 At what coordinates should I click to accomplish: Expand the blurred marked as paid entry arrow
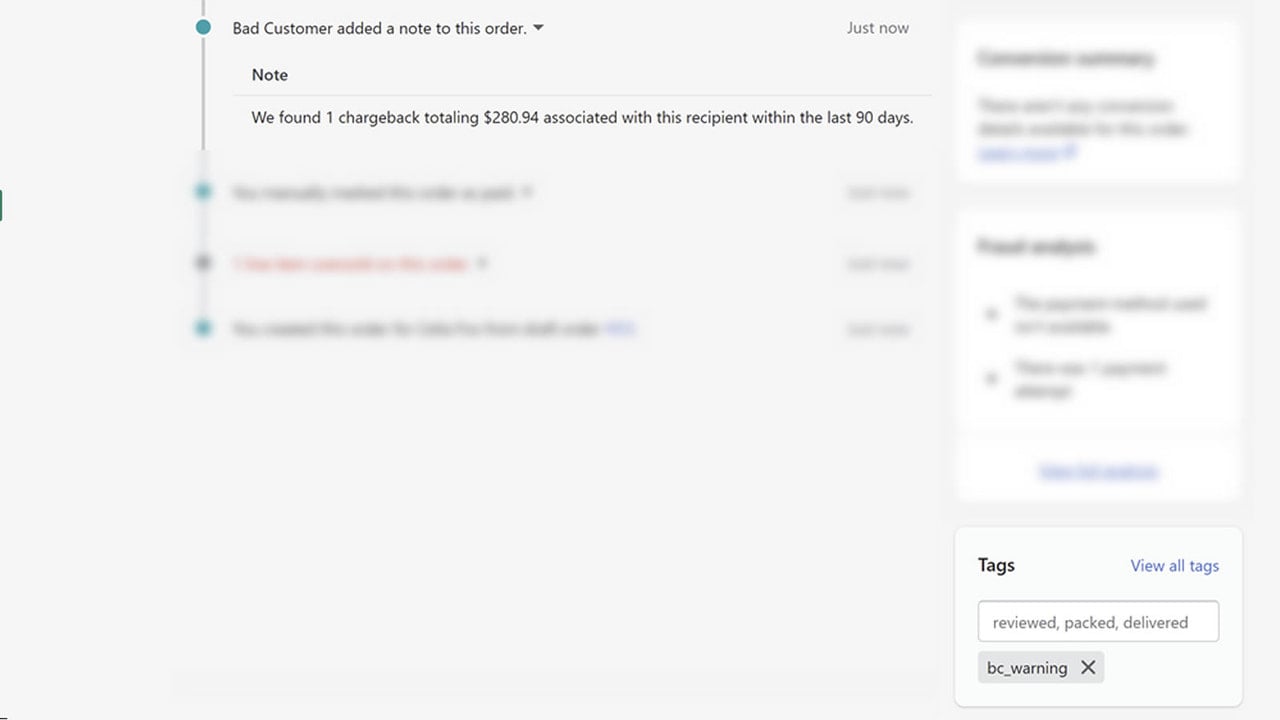pyautogui.click(x=527, y=191)
